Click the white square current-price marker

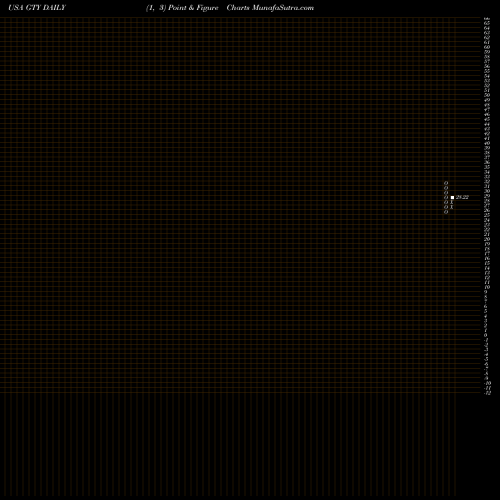pos(452,197)
